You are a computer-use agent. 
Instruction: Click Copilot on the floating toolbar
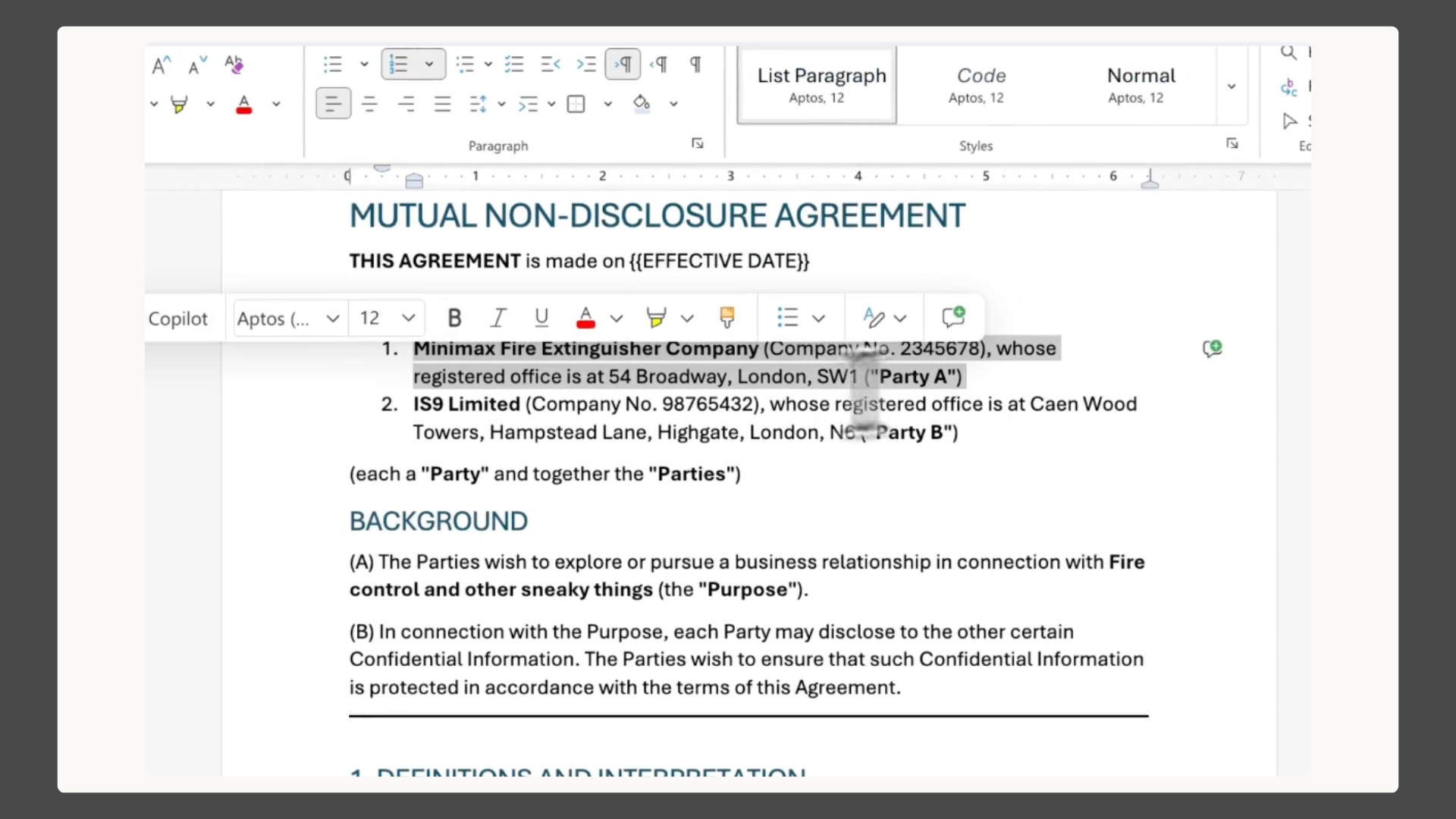(x=178, y=318)
